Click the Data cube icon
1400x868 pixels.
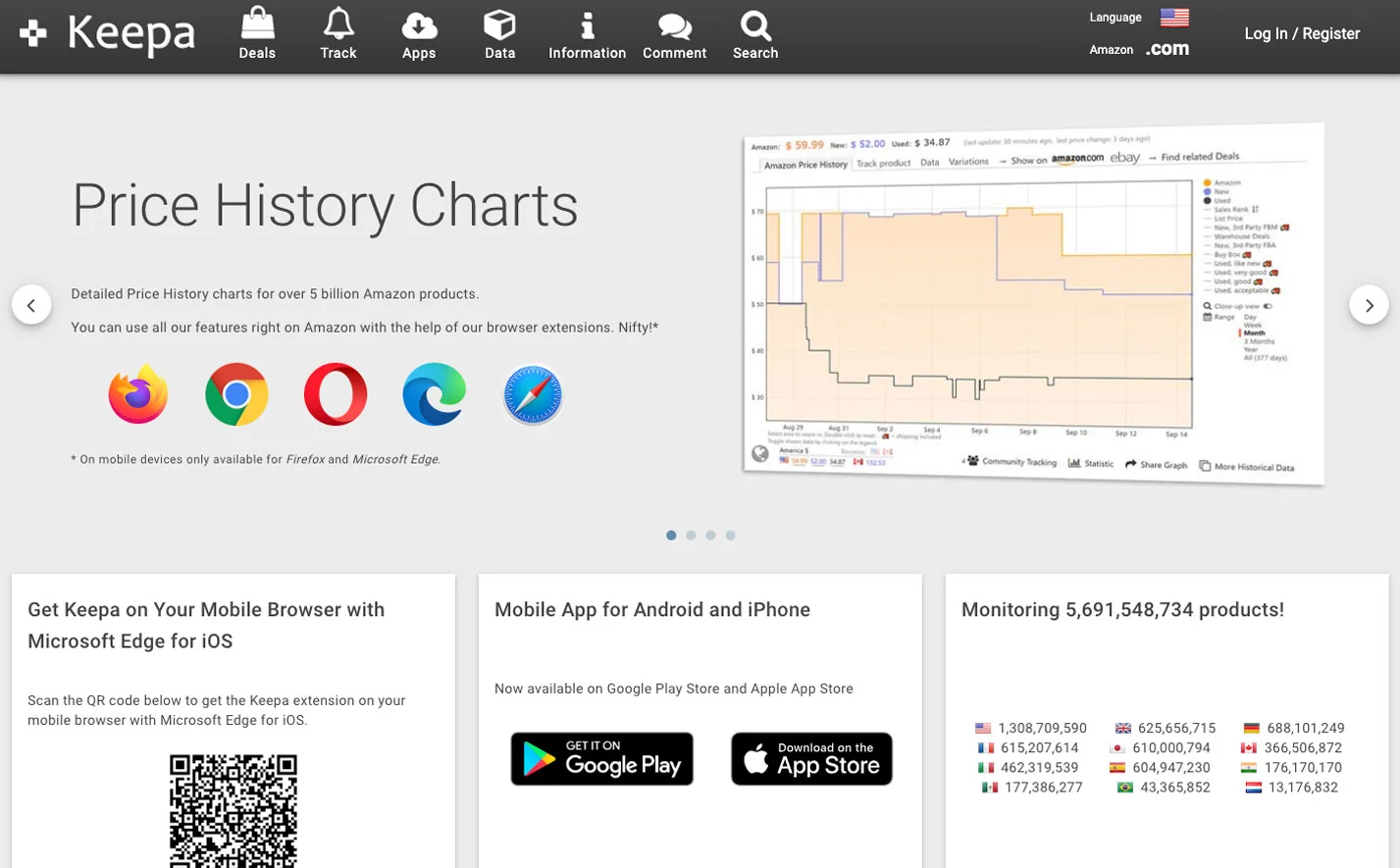(x=499, y=24)
